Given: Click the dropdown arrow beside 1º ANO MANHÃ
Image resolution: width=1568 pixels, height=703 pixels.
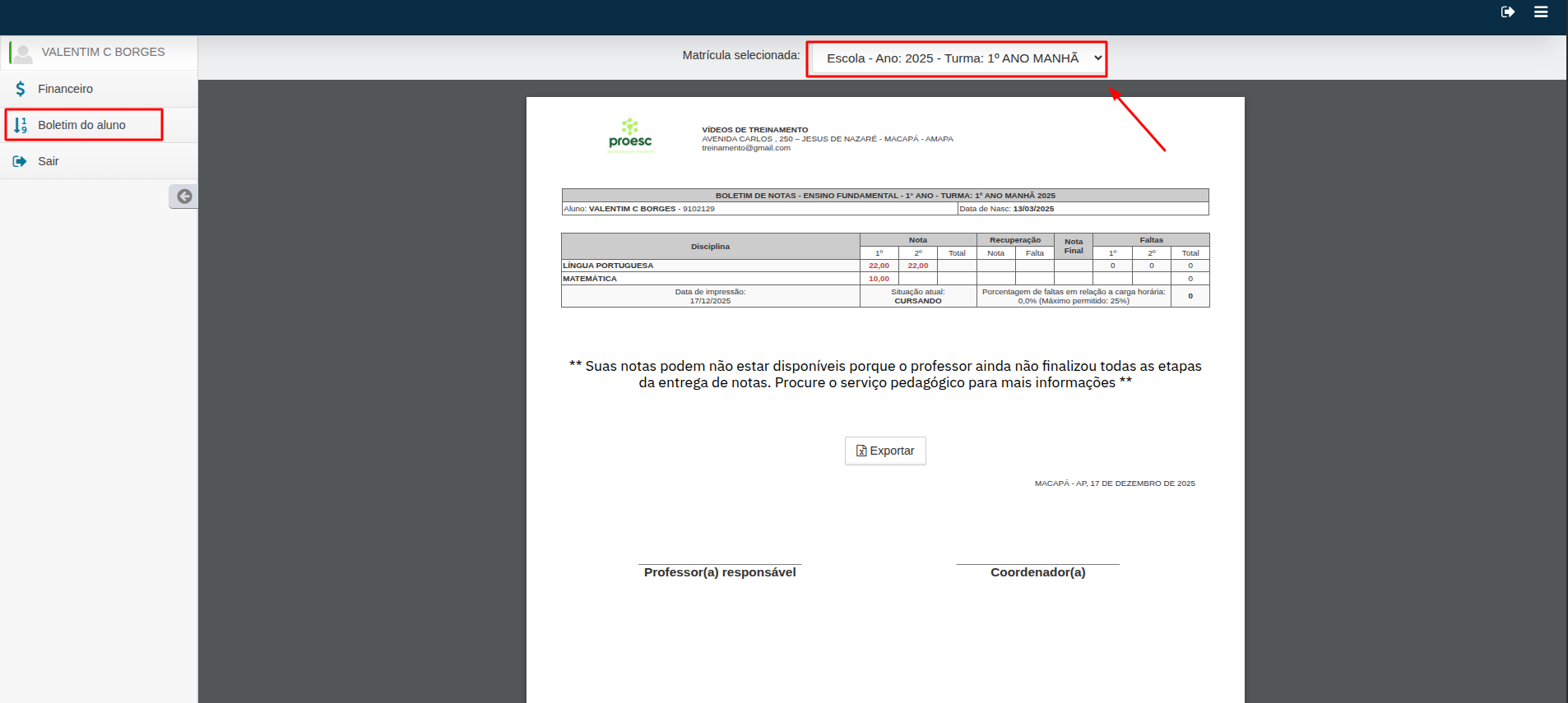Looking at the screenshot, I should [x=1097, y=58].
